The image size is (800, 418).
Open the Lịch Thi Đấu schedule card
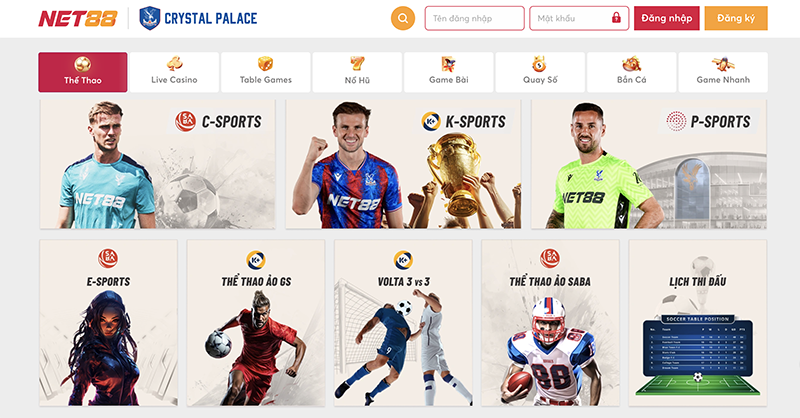[x=697, y=323]
